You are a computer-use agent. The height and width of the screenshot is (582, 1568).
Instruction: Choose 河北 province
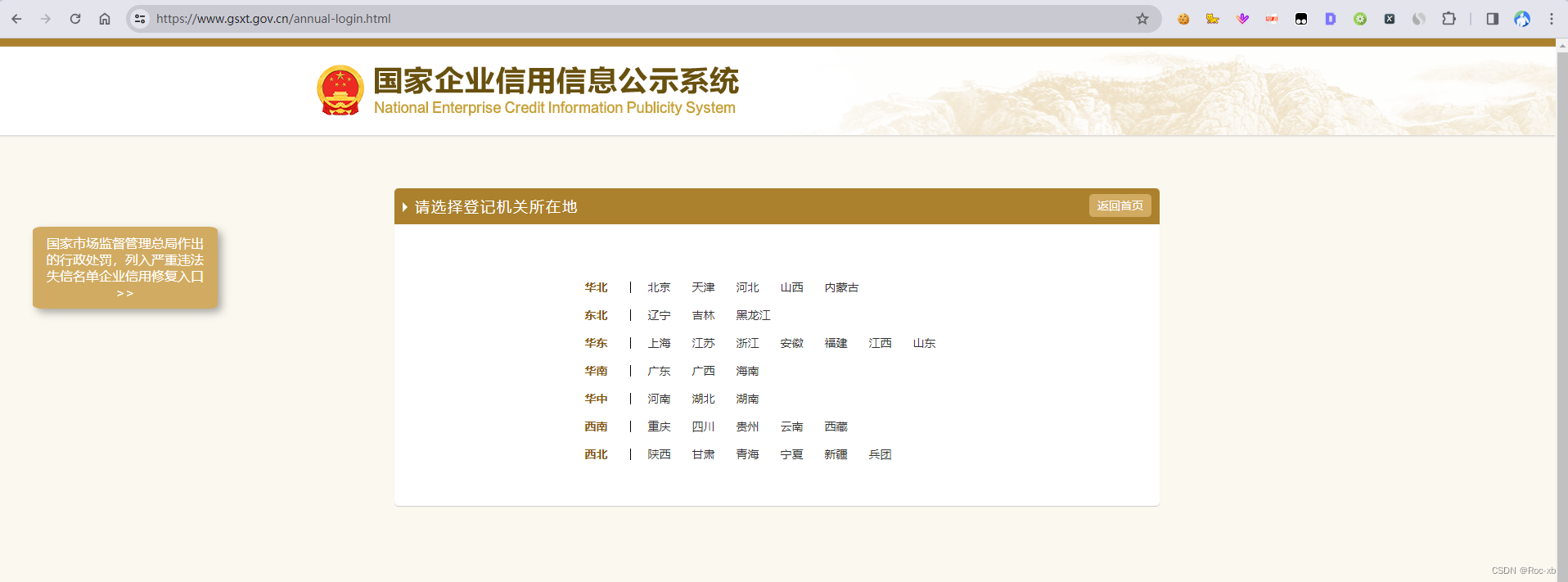[x=747, y=287]
